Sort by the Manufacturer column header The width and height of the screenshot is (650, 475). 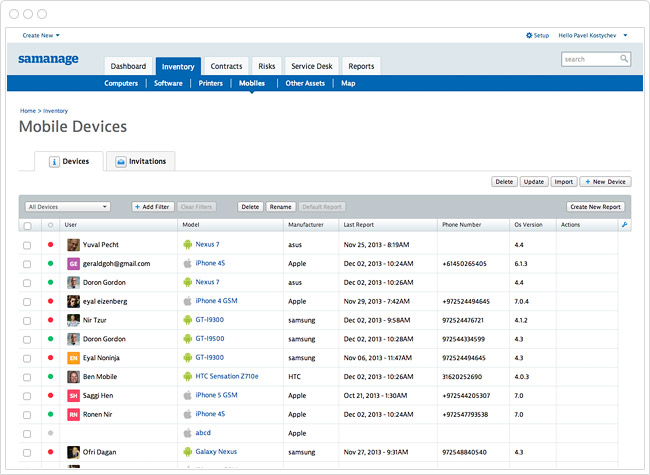(x=306, y=225)
